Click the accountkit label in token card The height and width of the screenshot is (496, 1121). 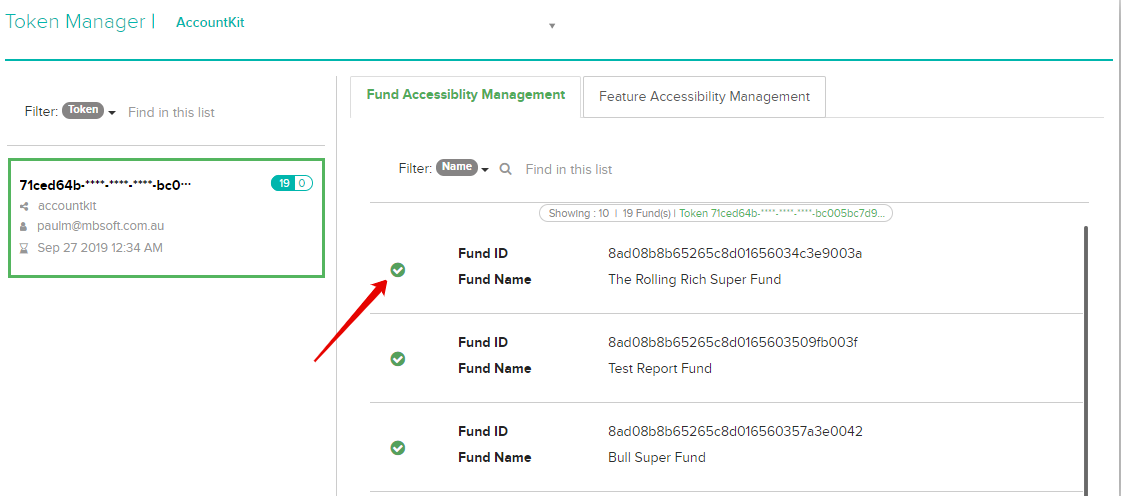click(67, 206)
